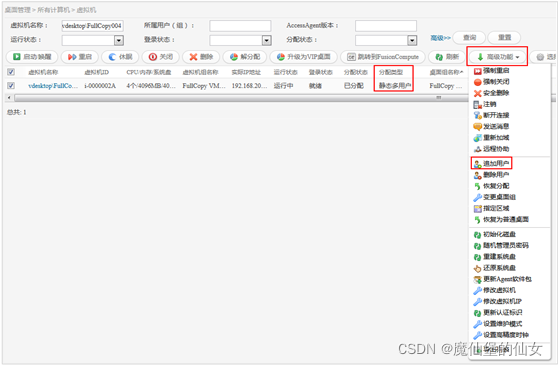Open the 登录状态 login status dropdown

pyautogui.click(x=267, y=40)
